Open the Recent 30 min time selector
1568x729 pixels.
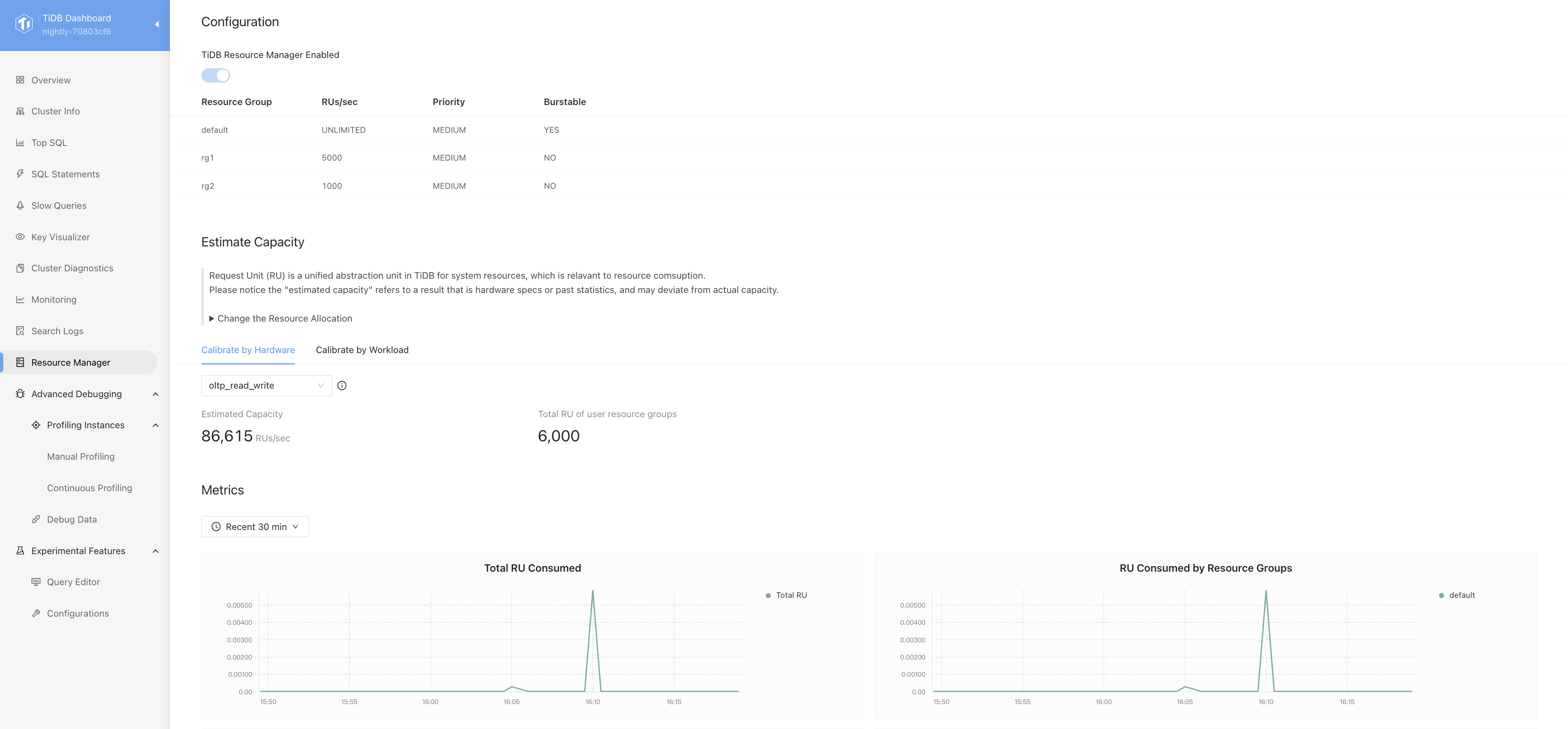tap(255, 526)
